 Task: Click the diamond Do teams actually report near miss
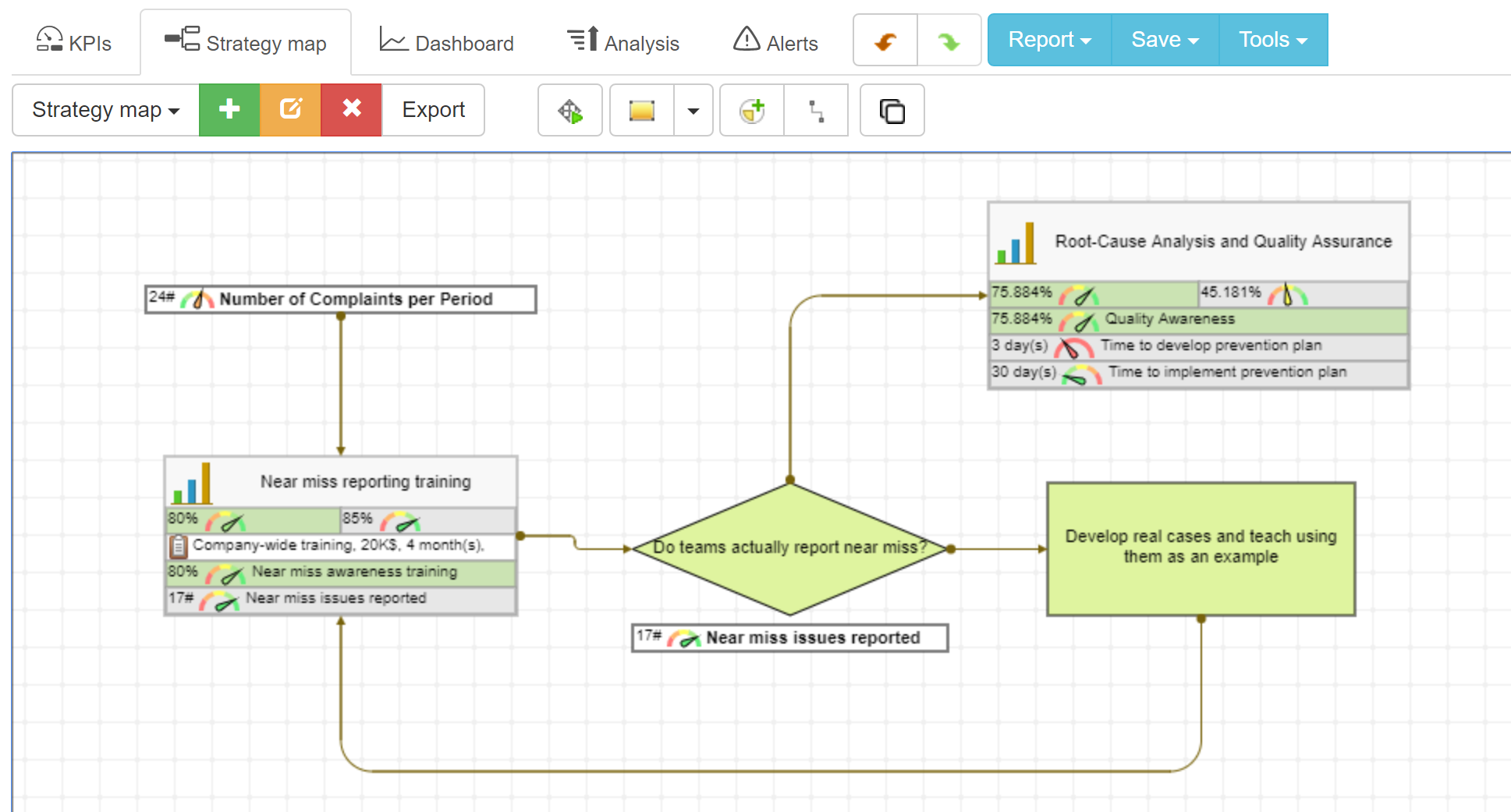tap(789, 548)
